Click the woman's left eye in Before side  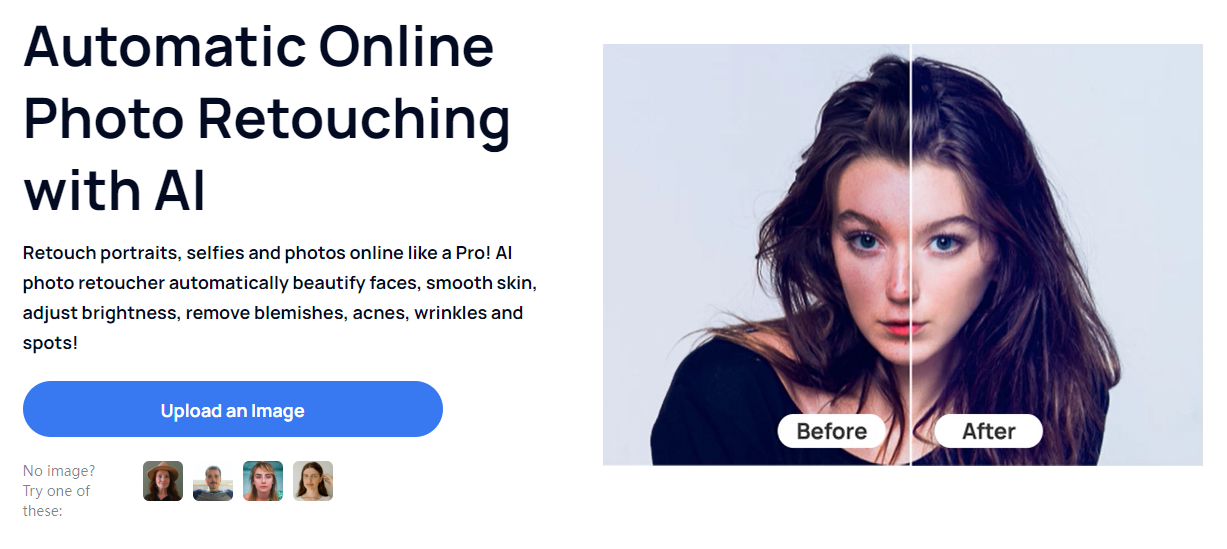click(x=861, y=241)
